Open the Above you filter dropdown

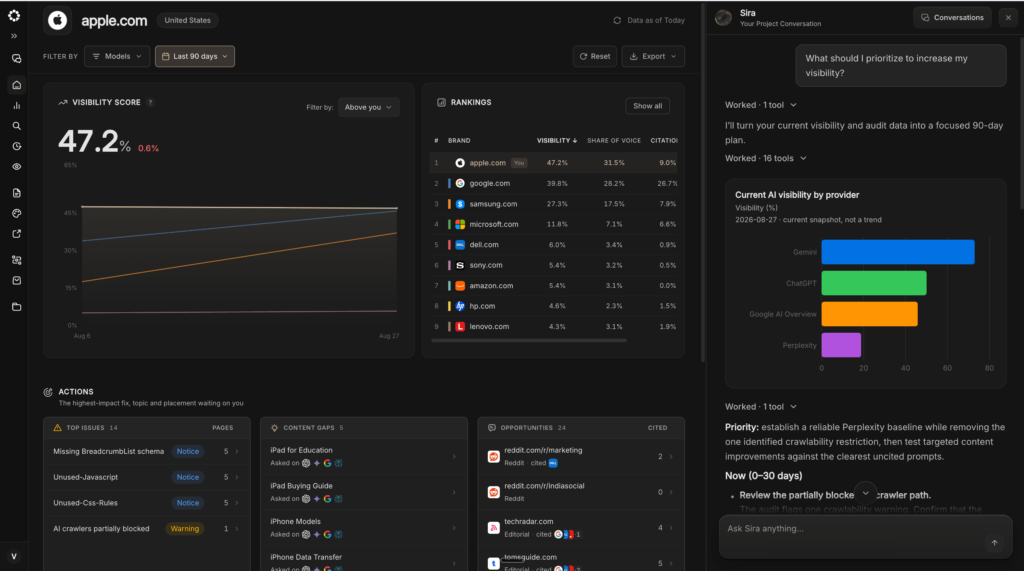pyautogui.click(x=368, y=107)
